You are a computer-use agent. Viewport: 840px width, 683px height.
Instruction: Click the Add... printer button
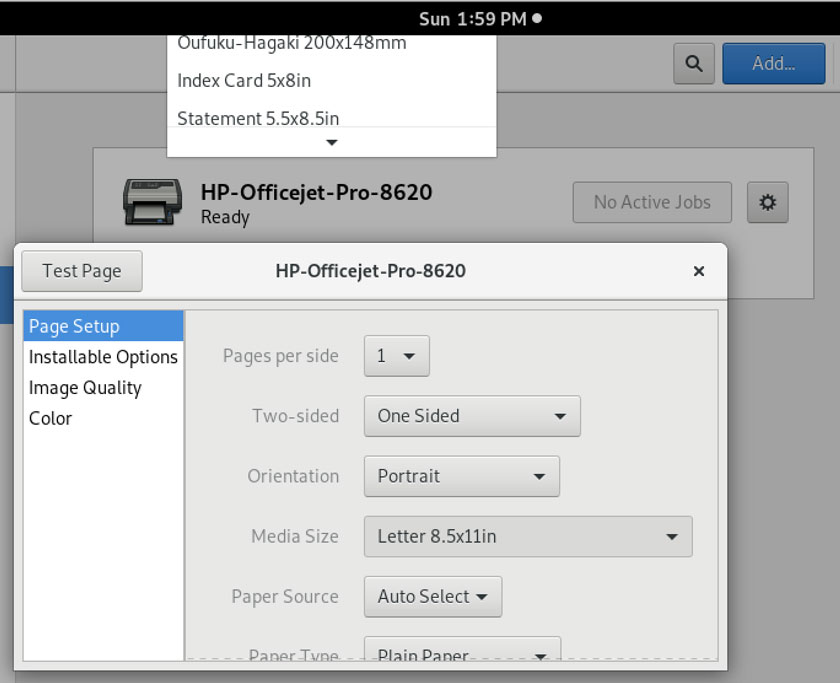[774, 64]
